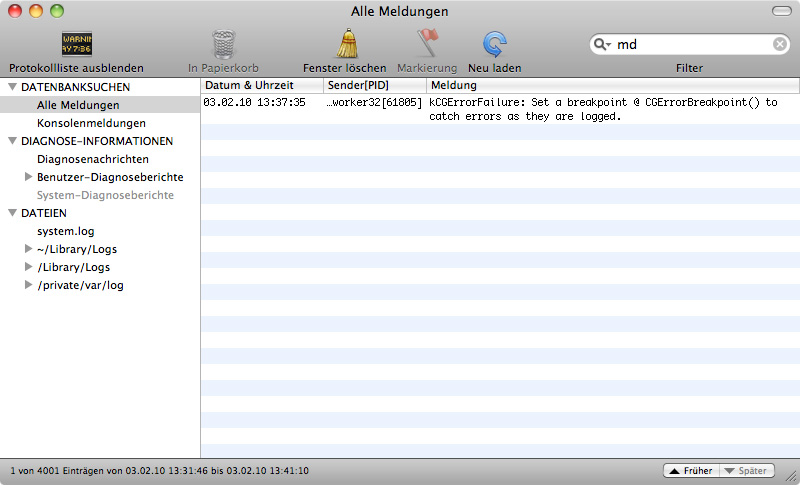Collapse the DATEIEN section

click(x=13, y=213)
